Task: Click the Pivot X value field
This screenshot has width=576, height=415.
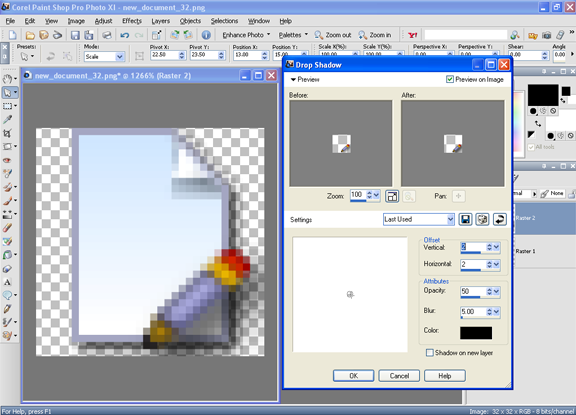Action: (x=164, y=55)
